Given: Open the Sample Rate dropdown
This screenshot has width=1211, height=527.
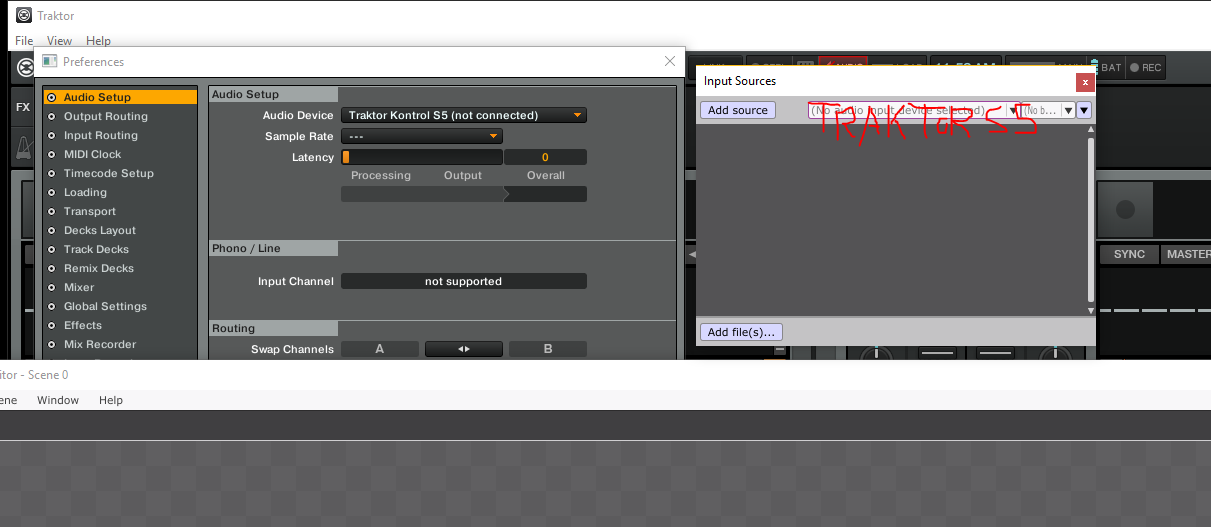Looking at the screenshot, I should [422, 136].
